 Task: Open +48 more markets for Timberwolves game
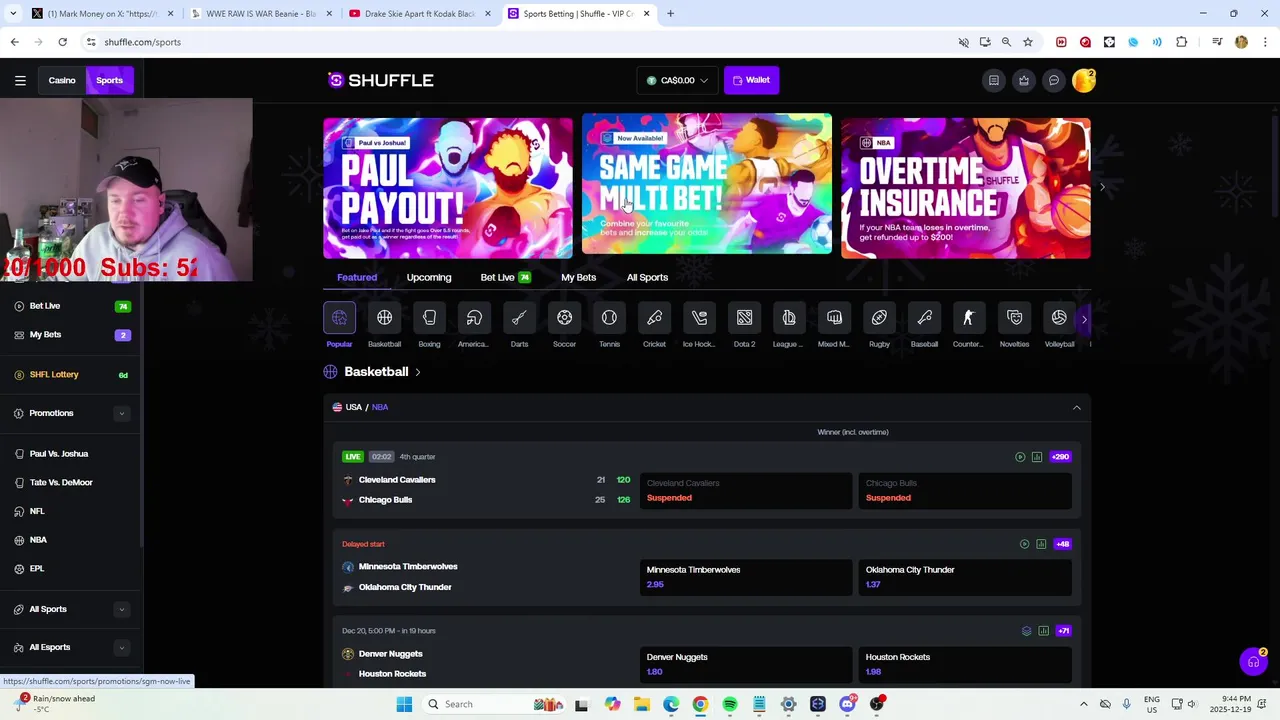pos(1062,544)
